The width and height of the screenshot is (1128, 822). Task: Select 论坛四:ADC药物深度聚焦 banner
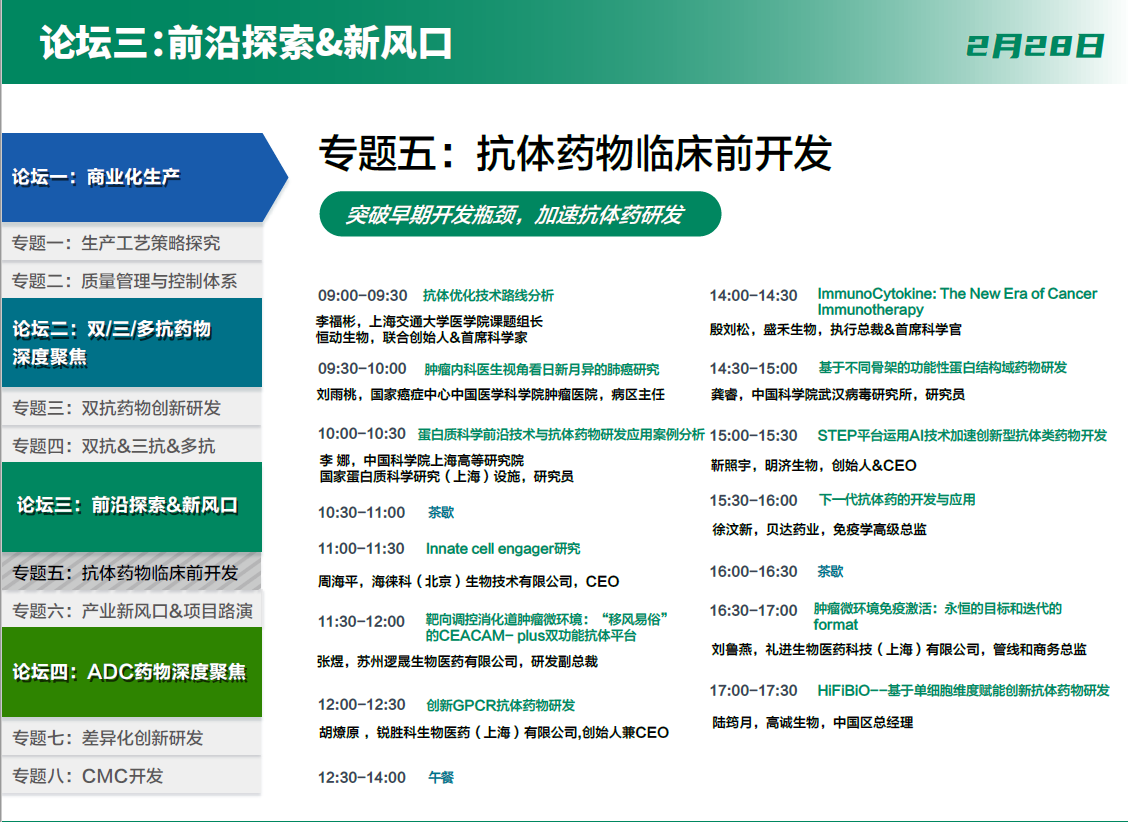click(130, 672)
